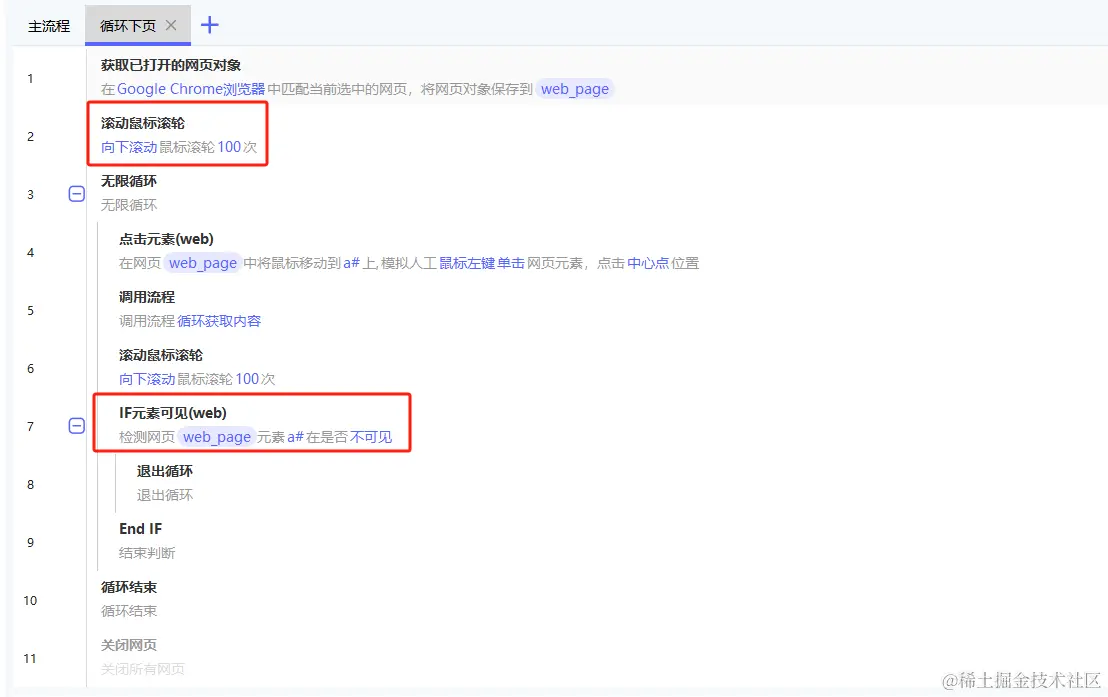Select the 循环下页 tab

pyautogui.click(x=128, y=26)
